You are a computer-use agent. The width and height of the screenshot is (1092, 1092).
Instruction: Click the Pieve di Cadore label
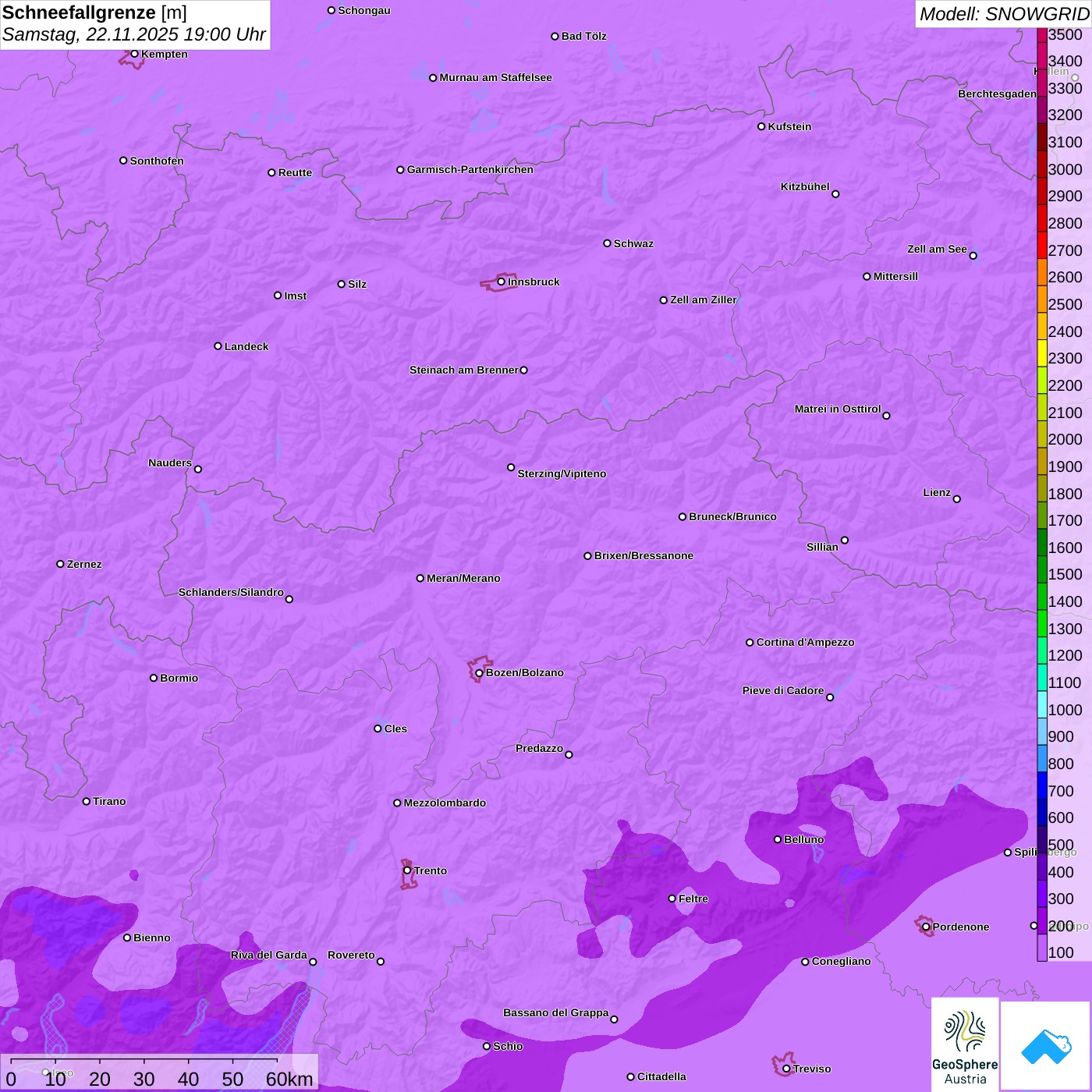click(x=783, y=690)
